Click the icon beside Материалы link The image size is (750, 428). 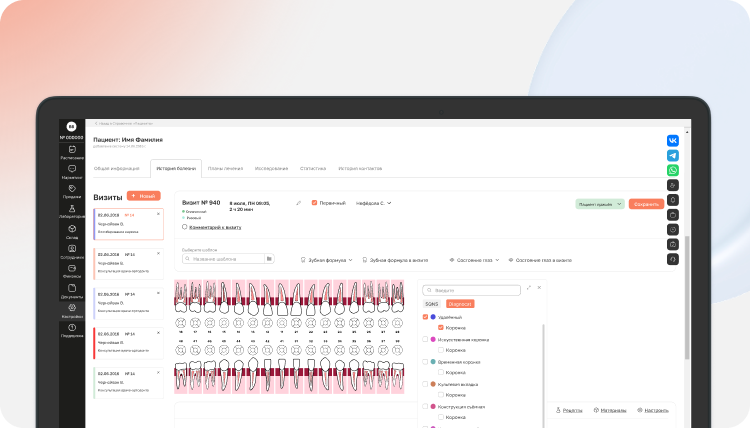pos(596,410)
